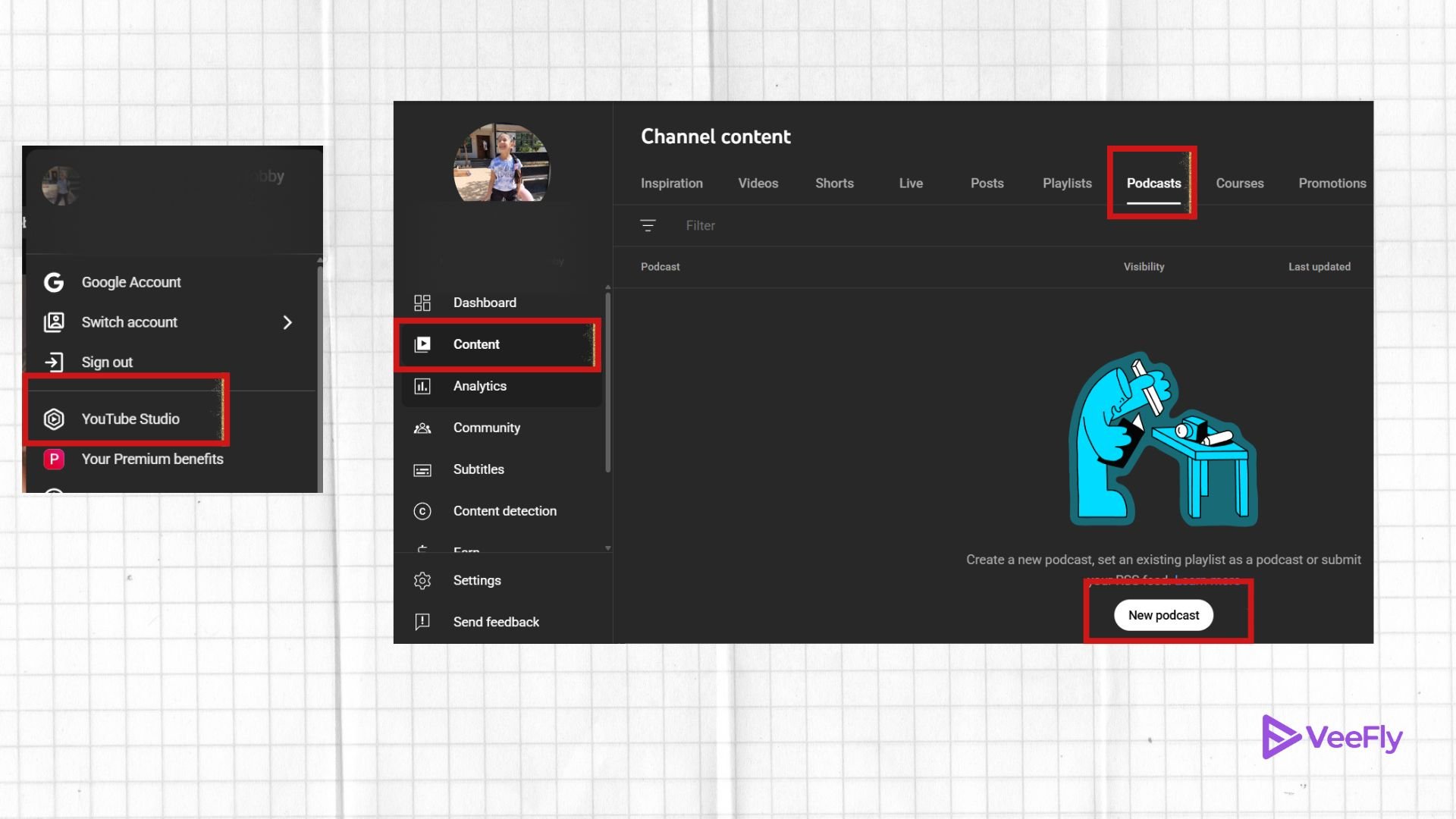This screenshot has width=1456, height=819.
Task: Switch to the Videos tab
Action: pos(758,183)
